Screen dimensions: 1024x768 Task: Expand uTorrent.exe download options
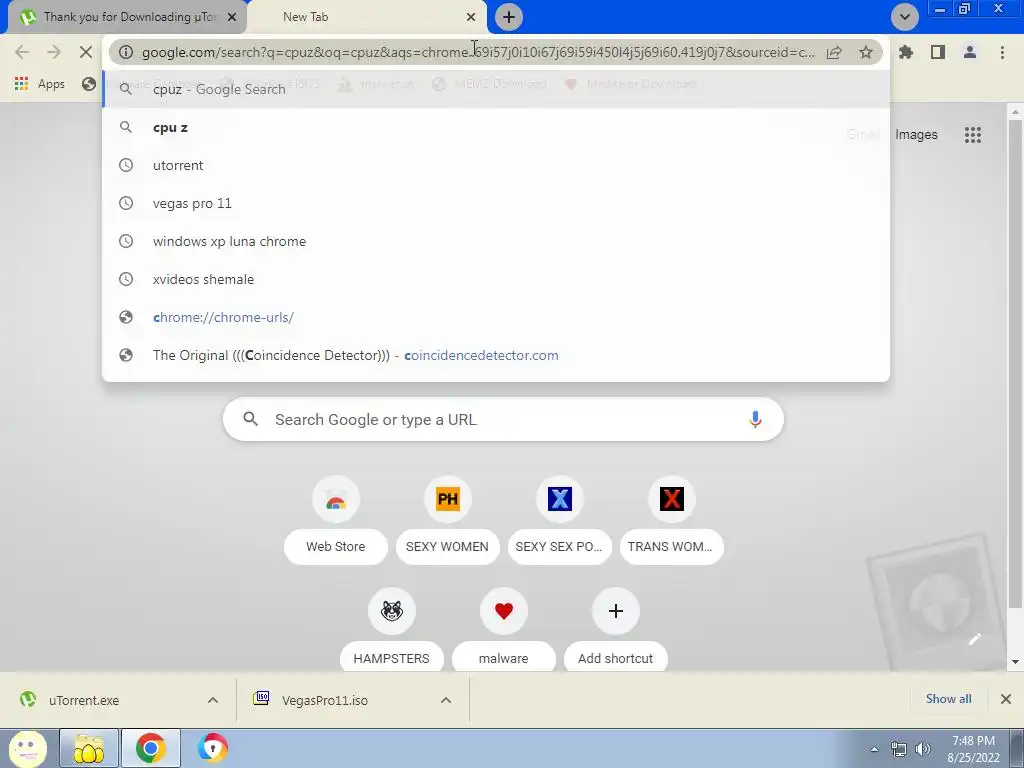coord(213,700)
